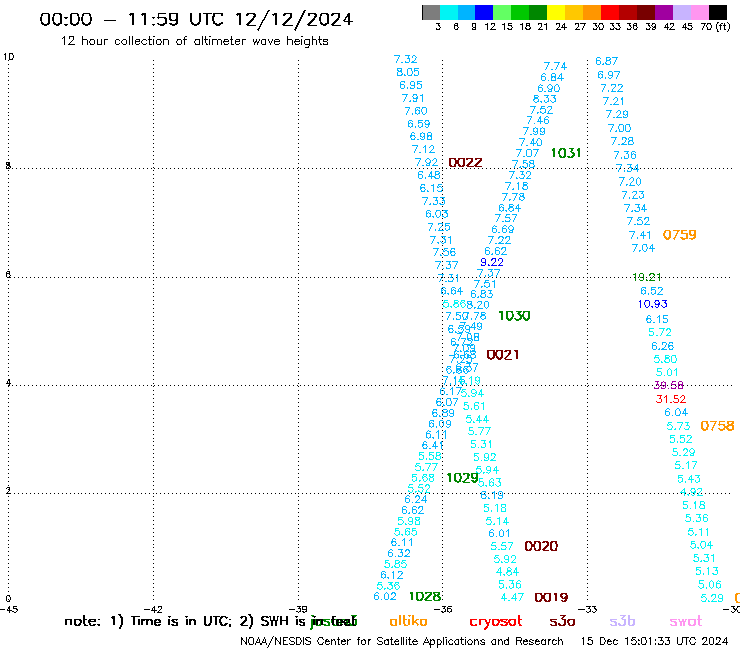The width and height of the screenshot is (740, 650).
Task: Pick the pink 70 ft legend swatch
Action: [x=699, y=12]
